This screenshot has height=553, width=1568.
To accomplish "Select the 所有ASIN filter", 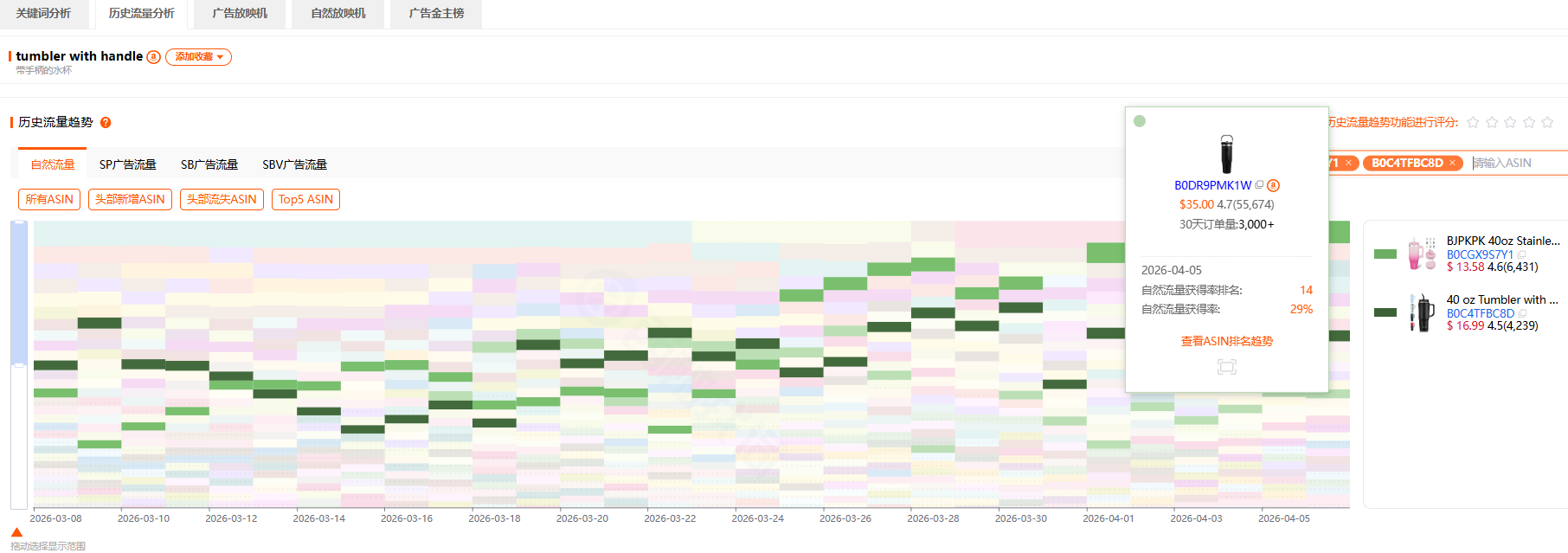I will point(49,200).
